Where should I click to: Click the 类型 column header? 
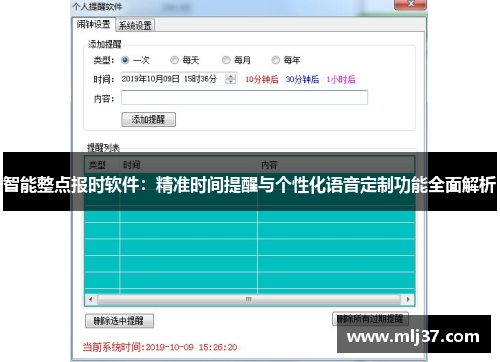pos(102,165)
